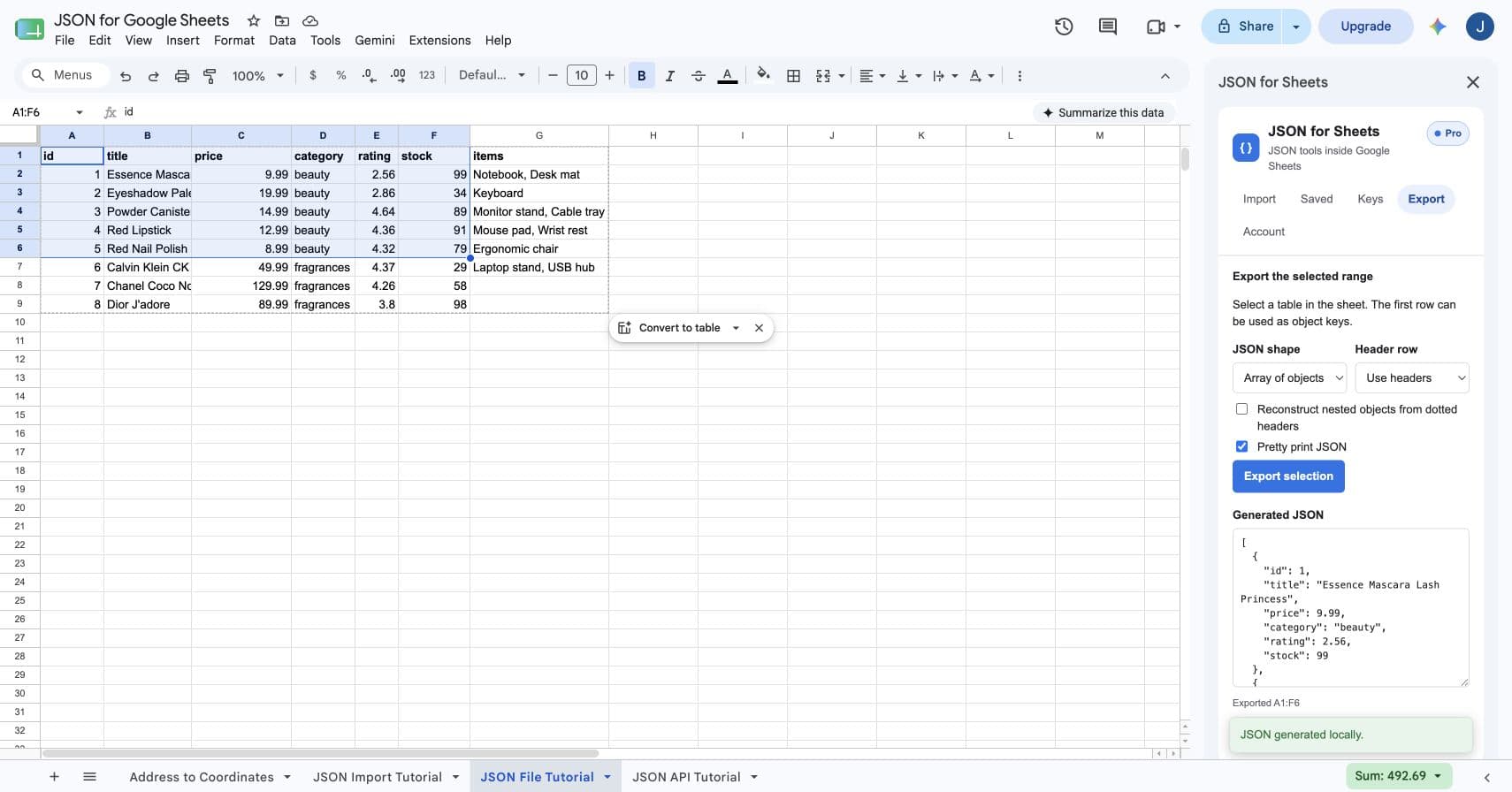Click the print icon
This screenshot has height=792, width=1512.
click(182, 76)
